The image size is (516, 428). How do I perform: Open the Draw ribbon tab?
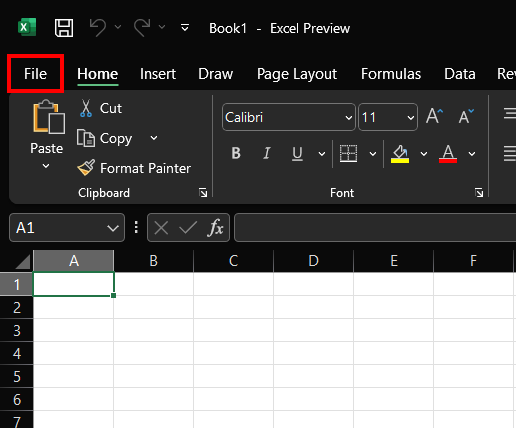click(215, 74)
